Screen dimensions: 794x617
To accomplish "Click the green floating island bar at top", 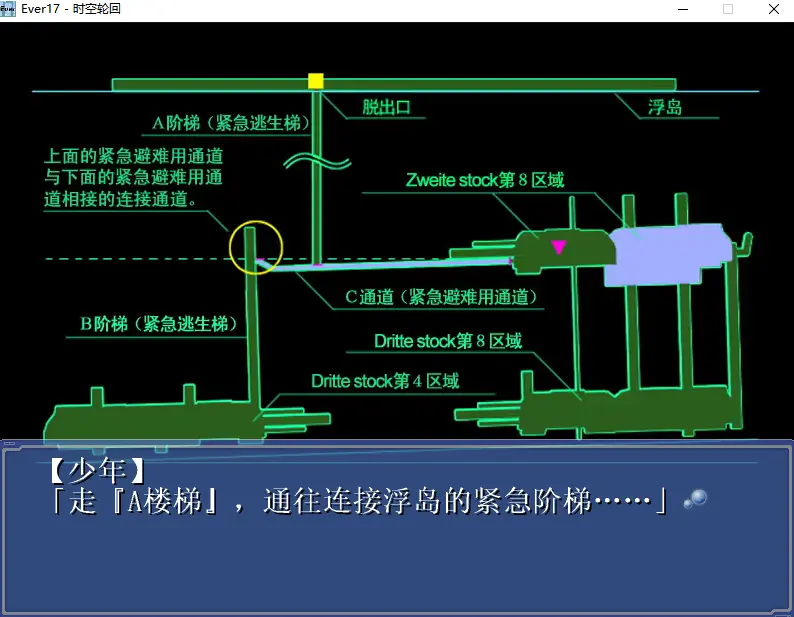I will tap(394, 84).
